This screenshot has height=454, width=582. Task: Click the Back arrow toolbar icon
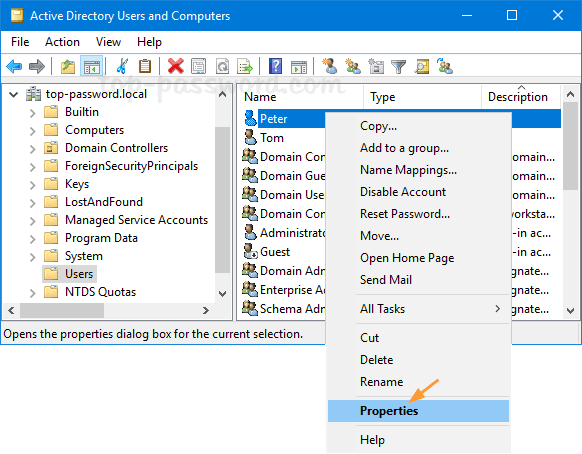pyautogui.click(x=14, y=66)
